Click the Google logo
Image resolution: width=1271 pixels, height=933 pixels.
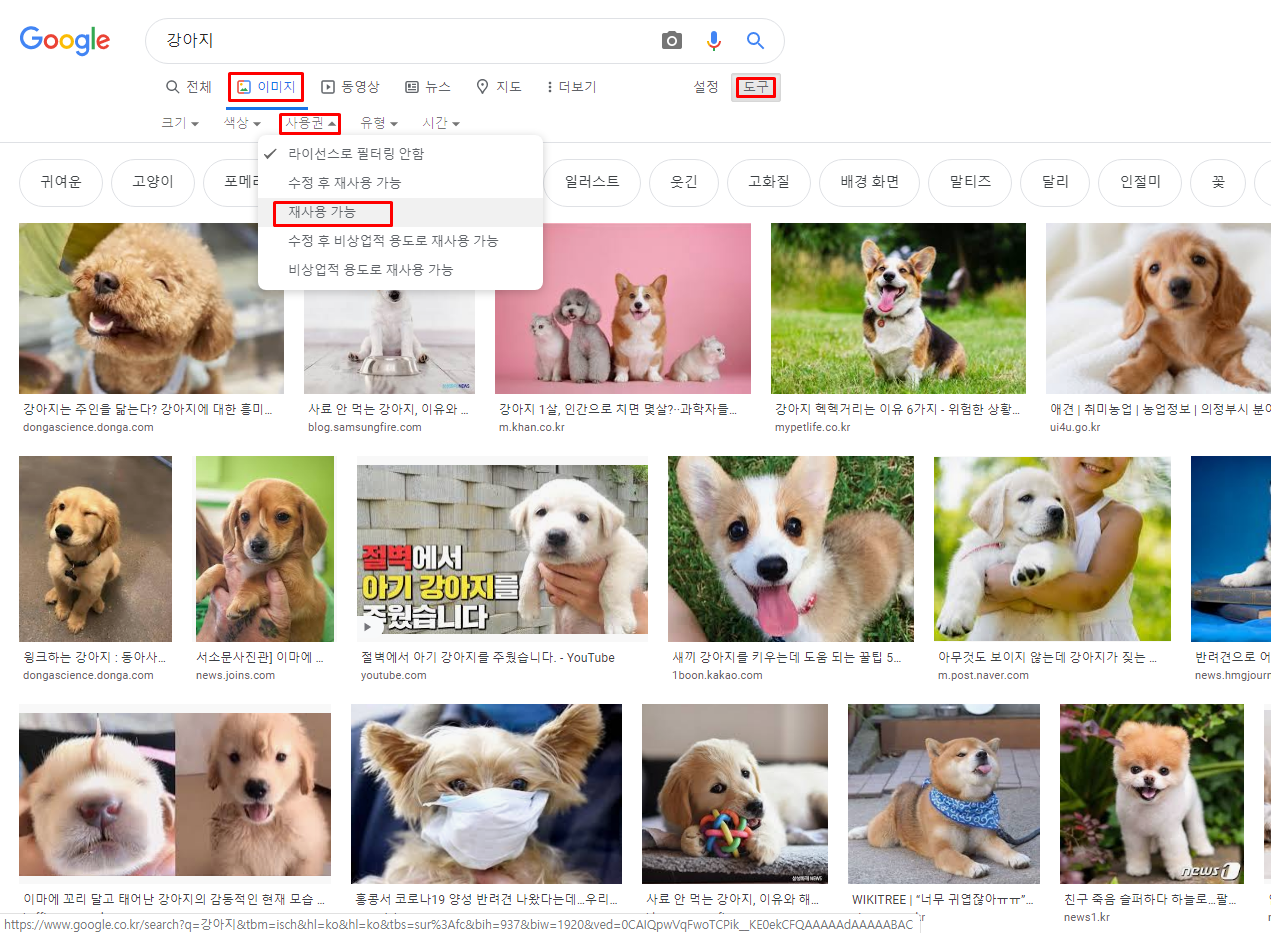pos(65,40)
